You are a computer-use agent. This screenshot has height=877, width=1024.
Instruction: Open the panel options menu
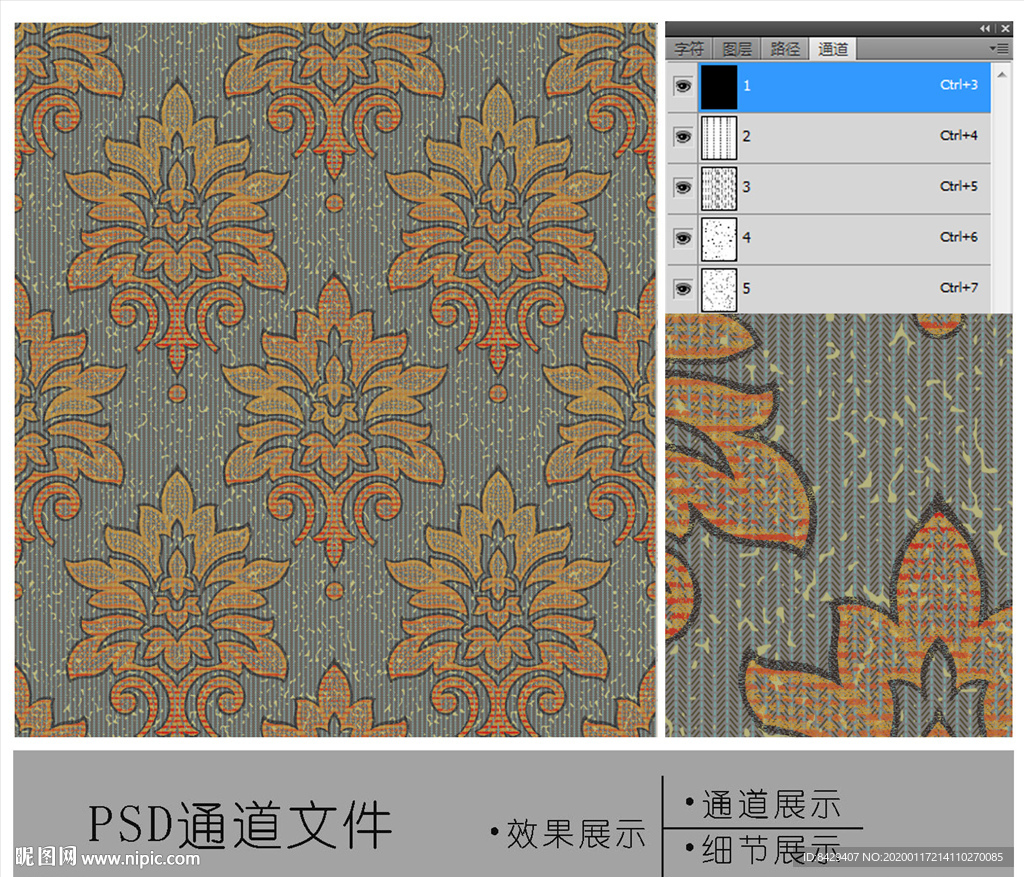coord(999,48)
